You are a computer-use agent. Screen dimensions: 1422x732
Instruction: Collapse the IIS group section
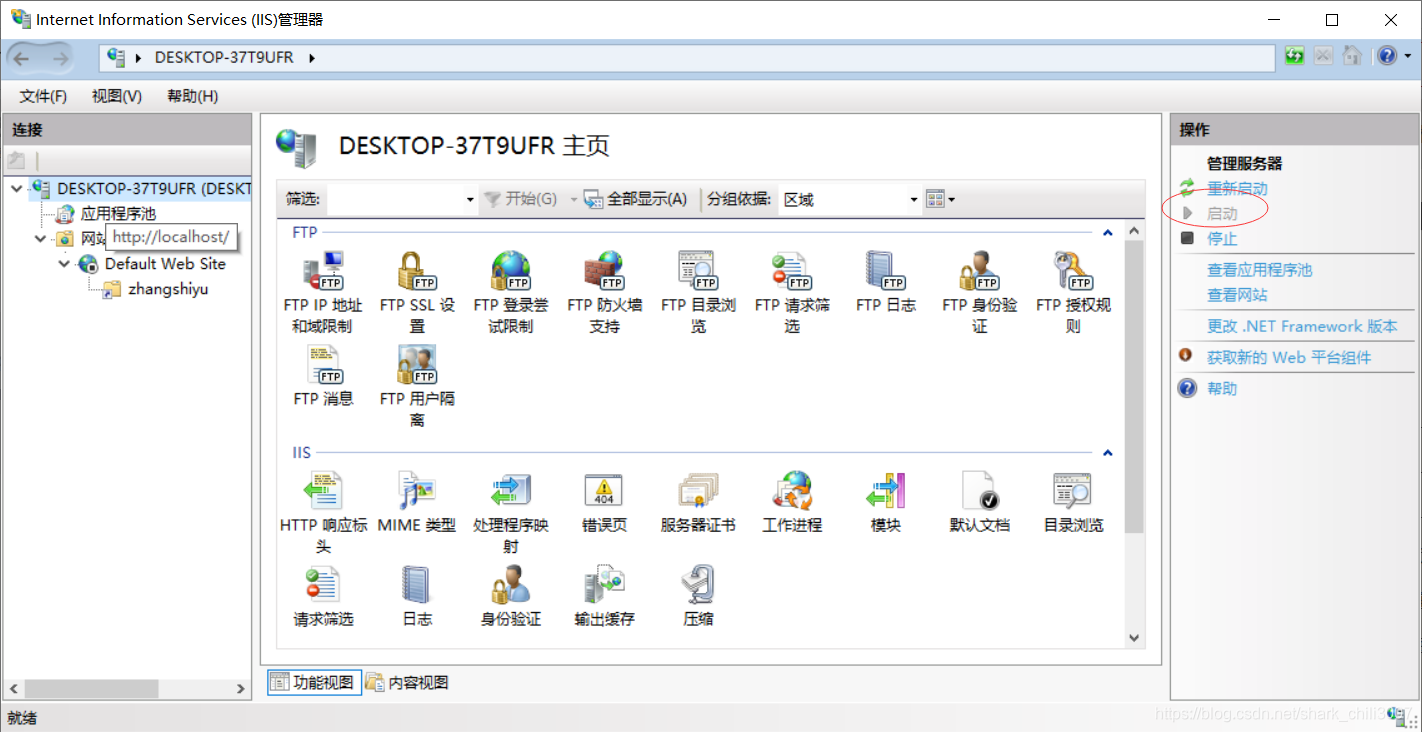pos(1107,453)
